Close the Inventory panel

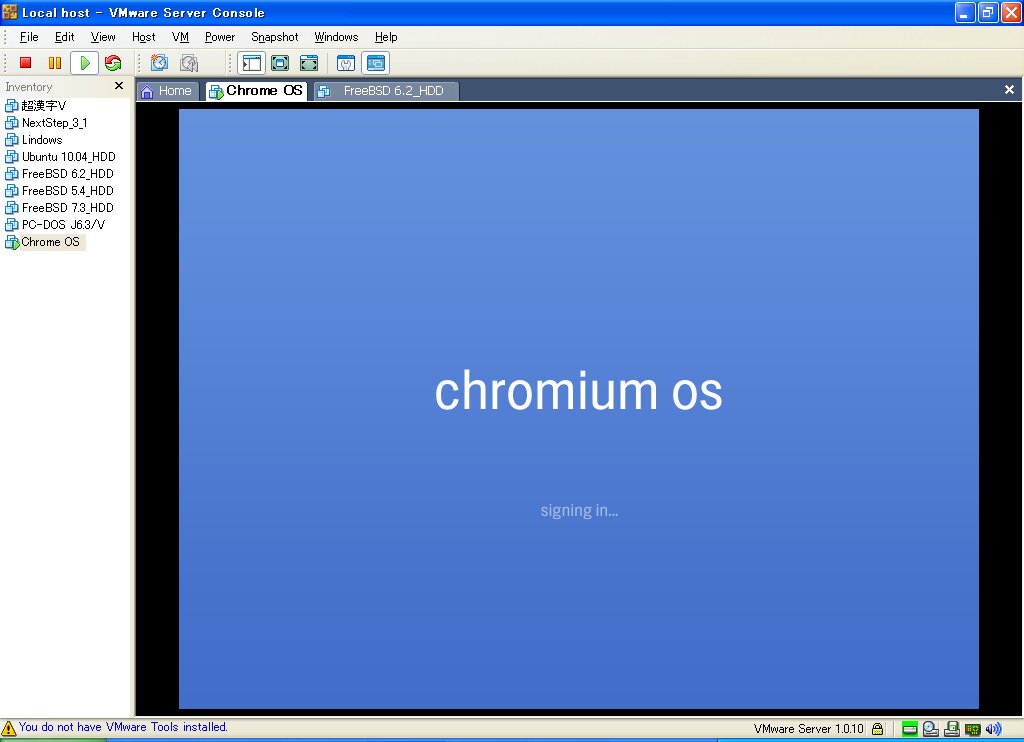[119, 86]
